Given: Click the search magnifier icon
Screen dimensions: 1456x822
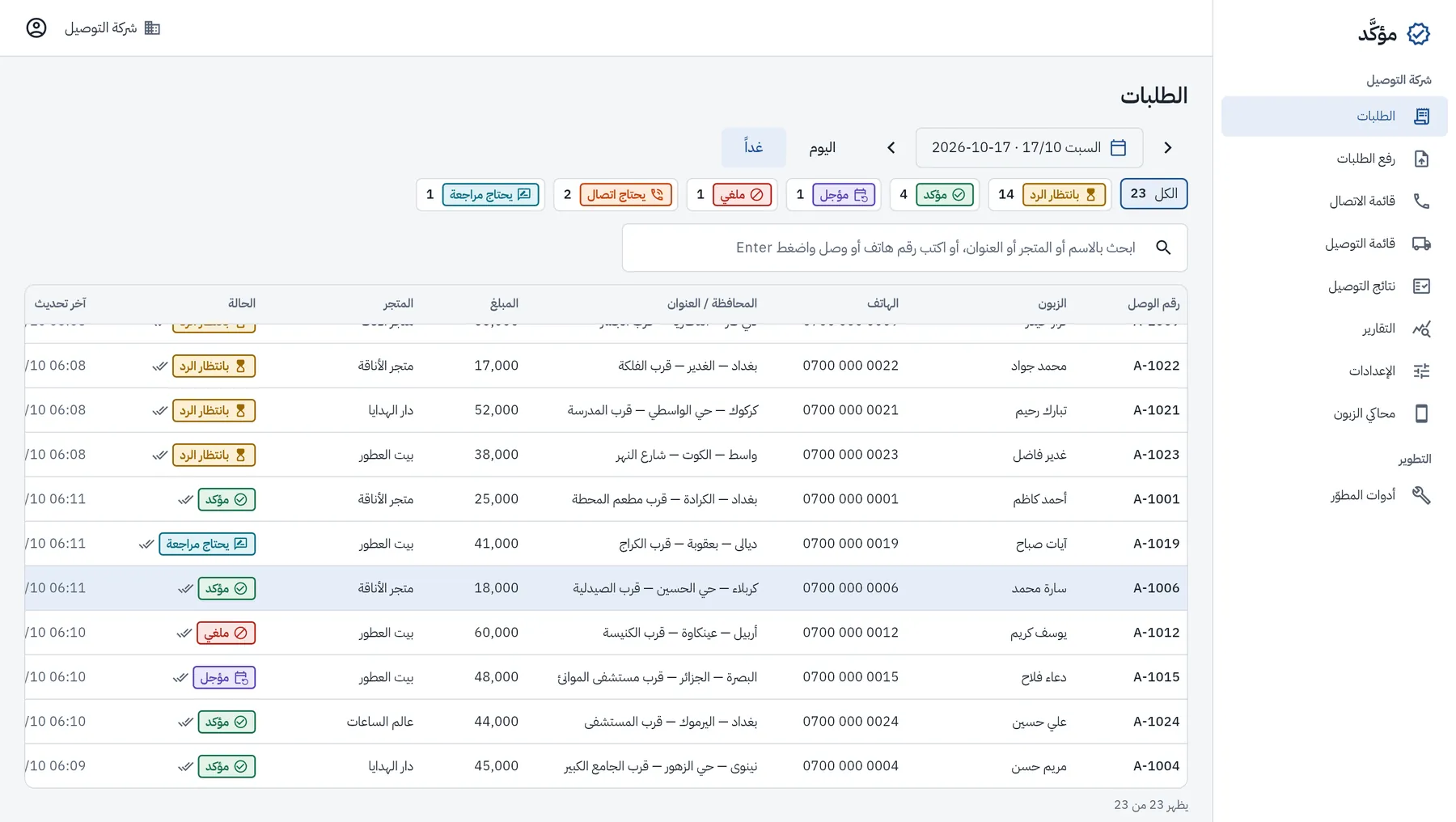Looking at the screenshot, I should (1163, 248).
